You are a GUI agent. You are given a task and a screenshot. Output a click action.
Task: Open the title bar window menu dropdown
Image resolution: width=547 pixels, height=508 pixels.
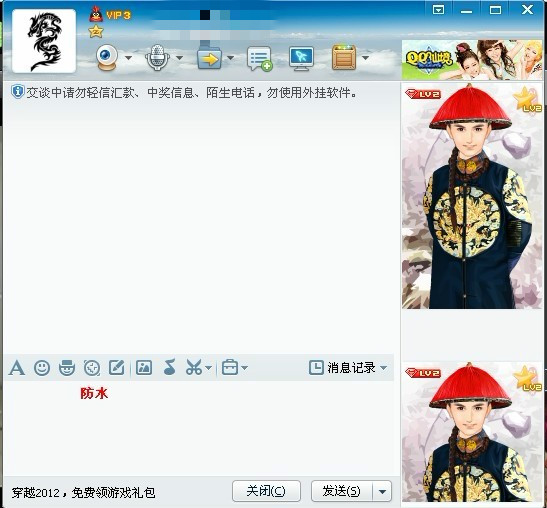point(438,9)
